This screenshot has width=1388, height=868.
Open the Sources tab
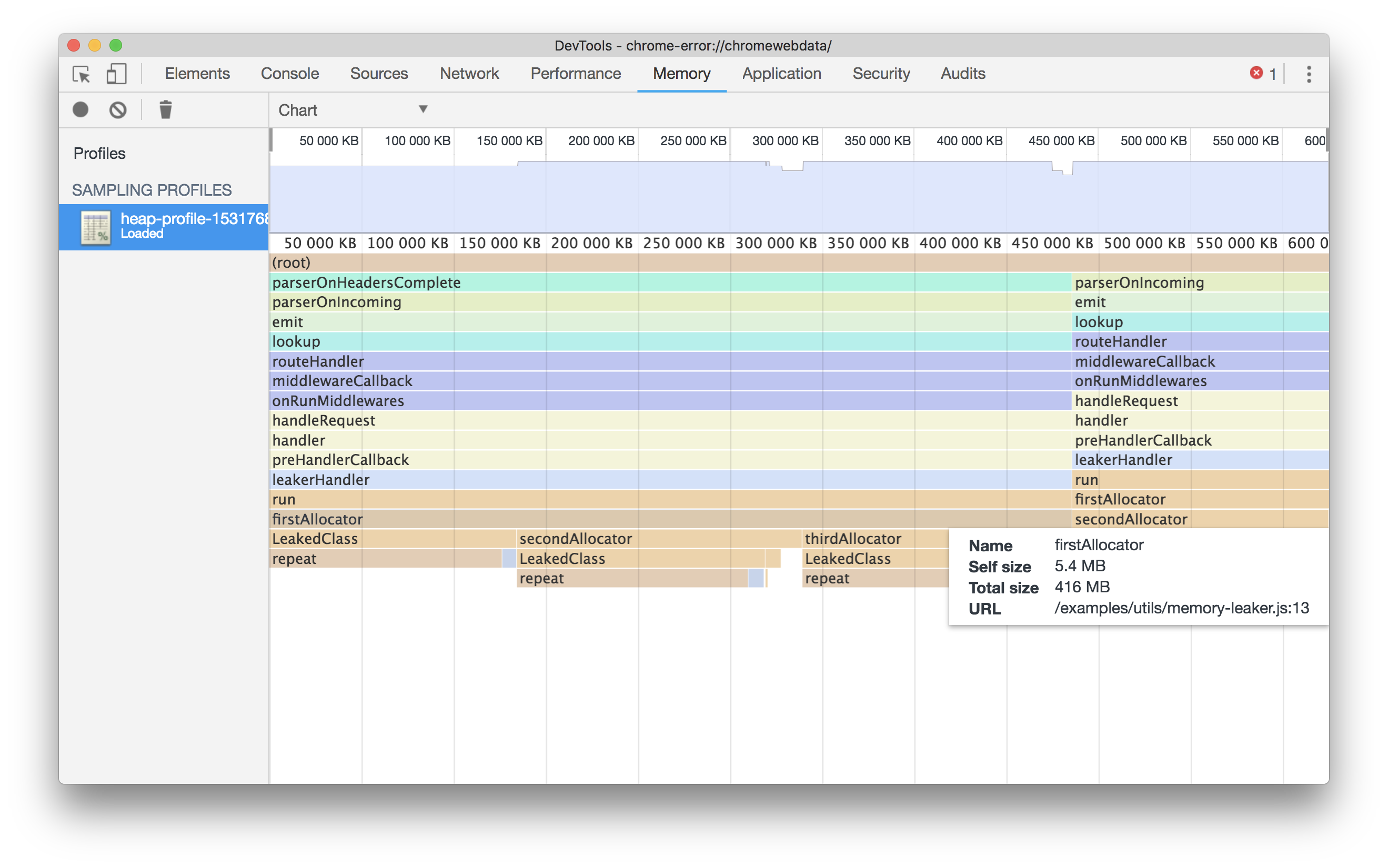pyautogui.click(x=379, y=74)
